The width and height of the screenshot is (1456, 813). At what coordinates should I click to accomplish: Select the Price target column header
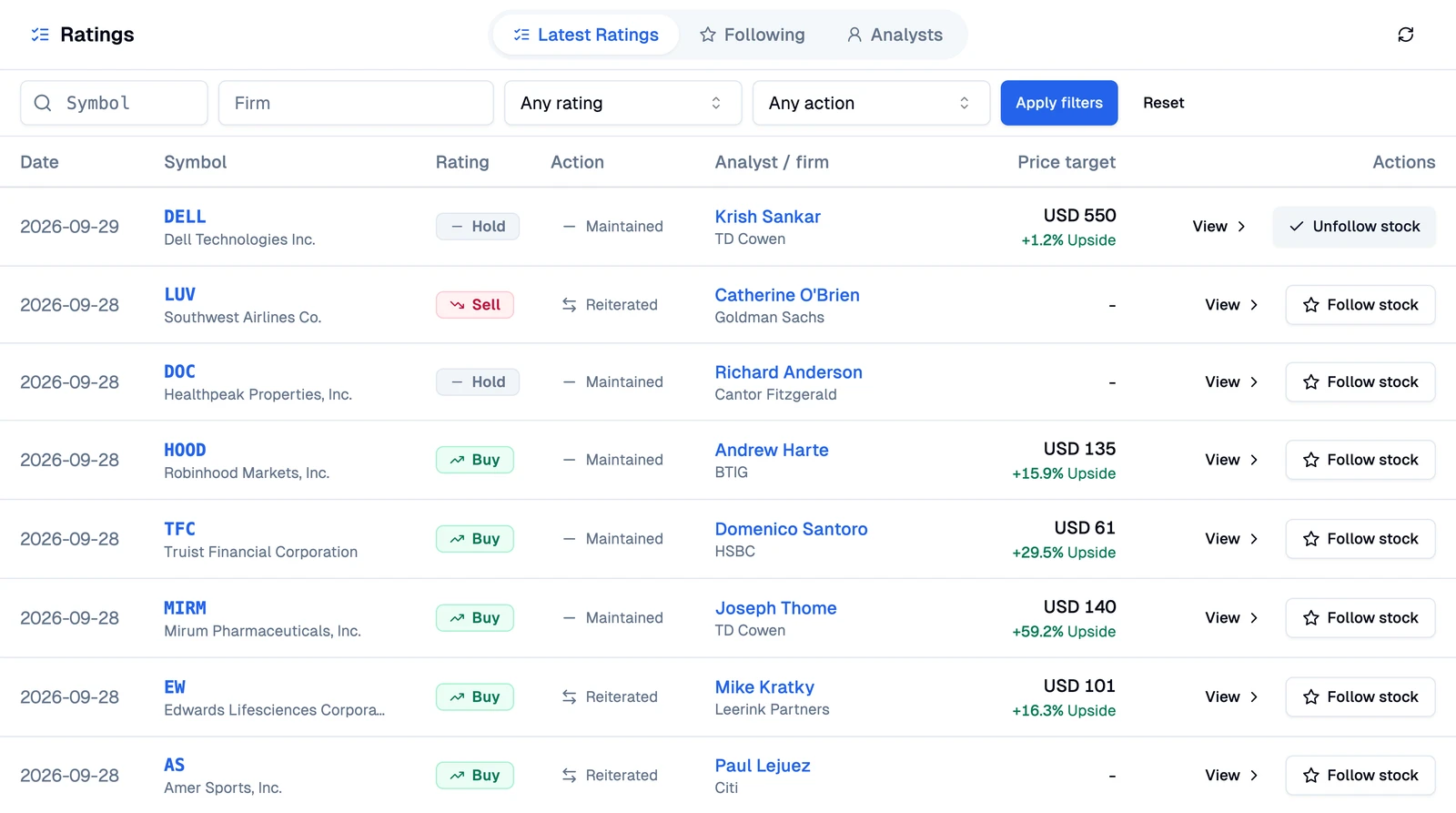pos(1067,162)
